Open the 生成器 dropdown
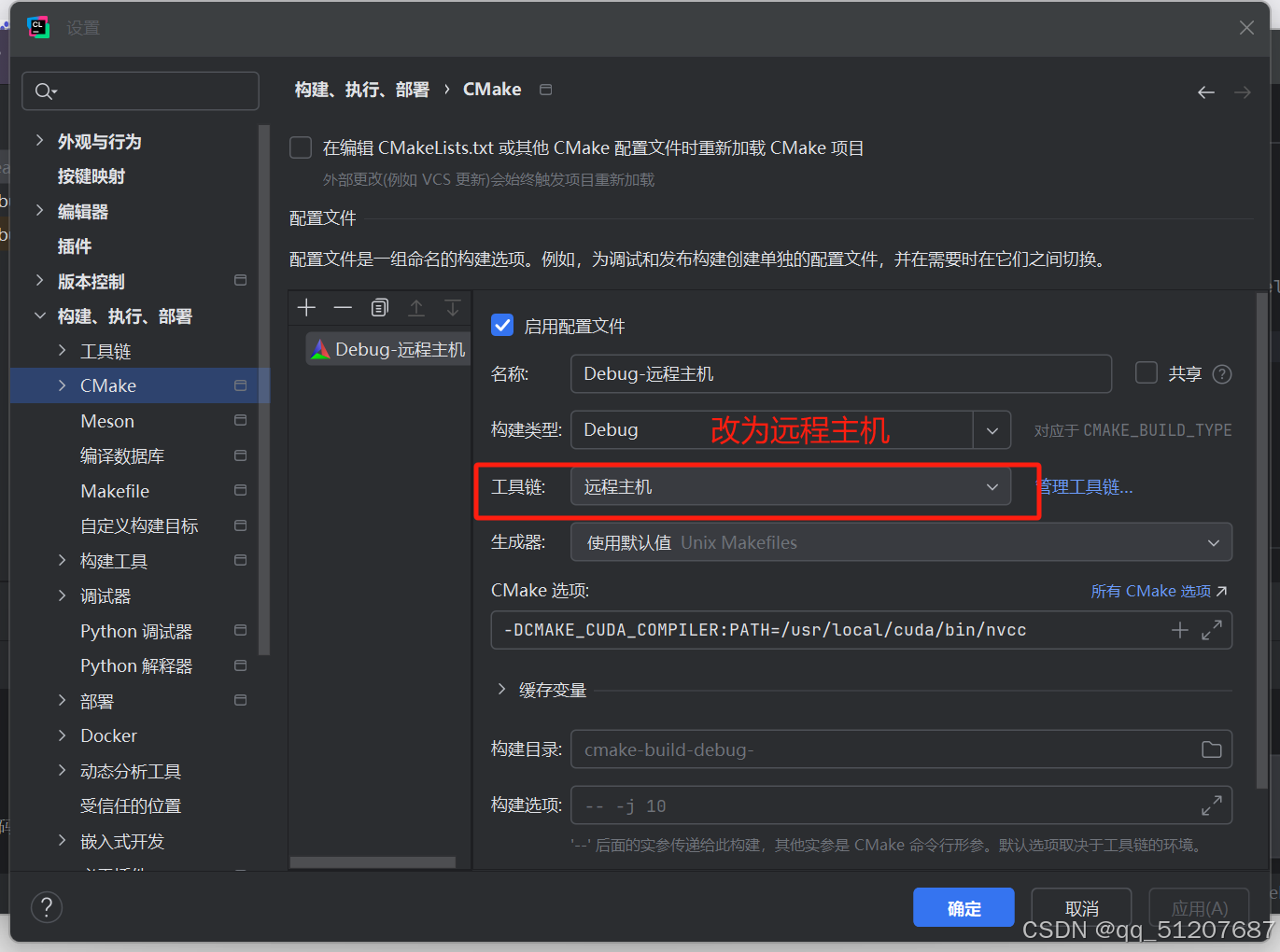The height and width of the screenshot is (952, 1280). [901, 542]
